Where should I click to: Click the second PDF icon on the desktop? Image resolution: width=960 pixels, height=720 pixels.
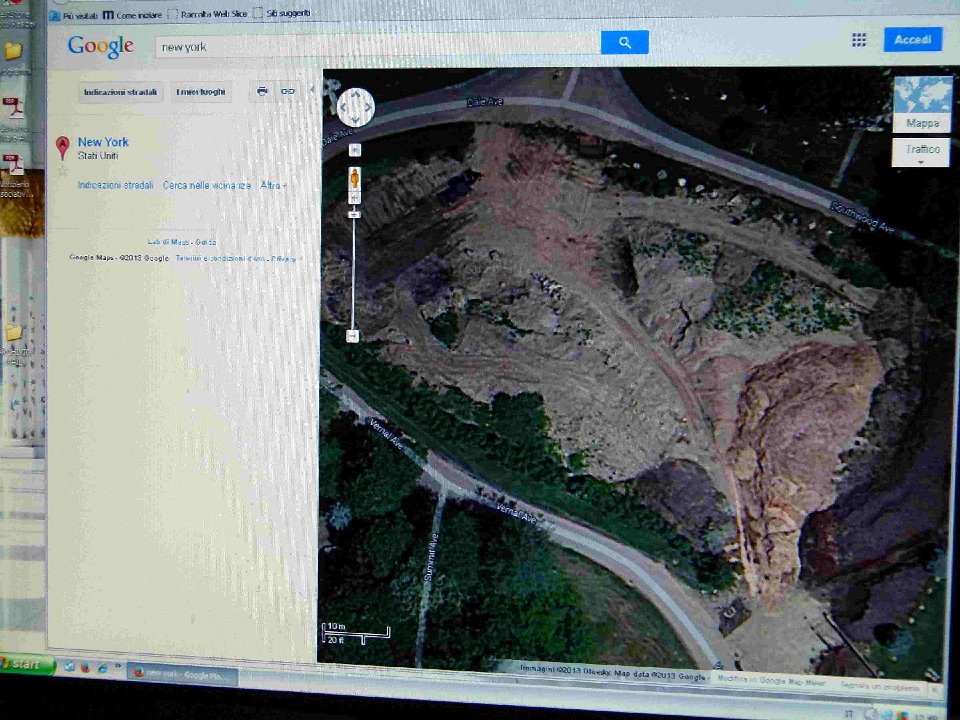click(13, 165)
